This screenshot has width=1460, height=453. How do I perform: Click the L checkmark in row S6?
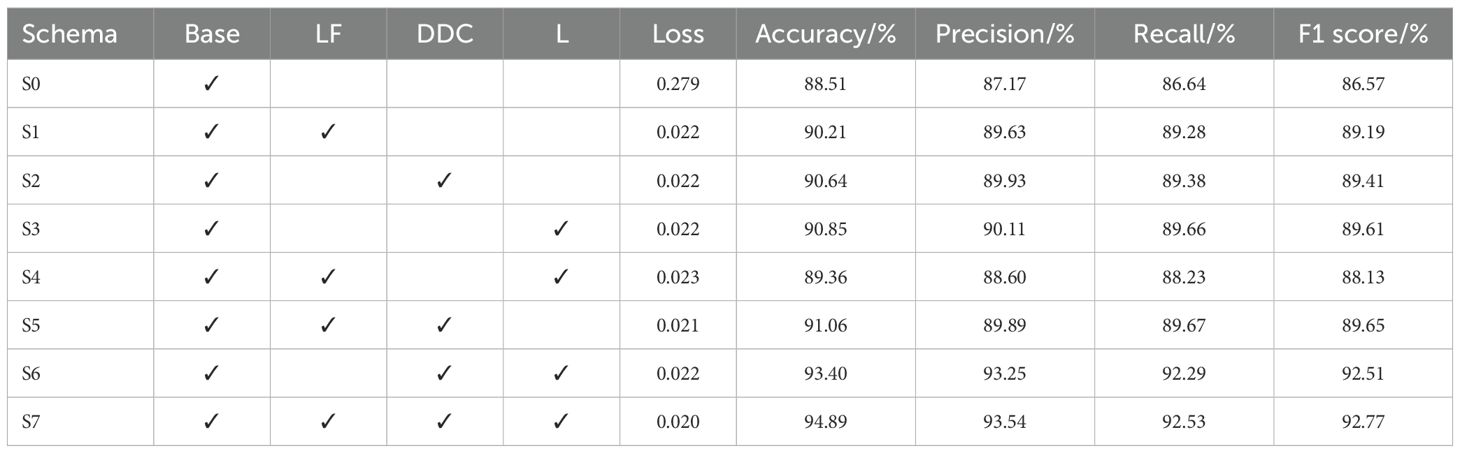click(561, 373)
